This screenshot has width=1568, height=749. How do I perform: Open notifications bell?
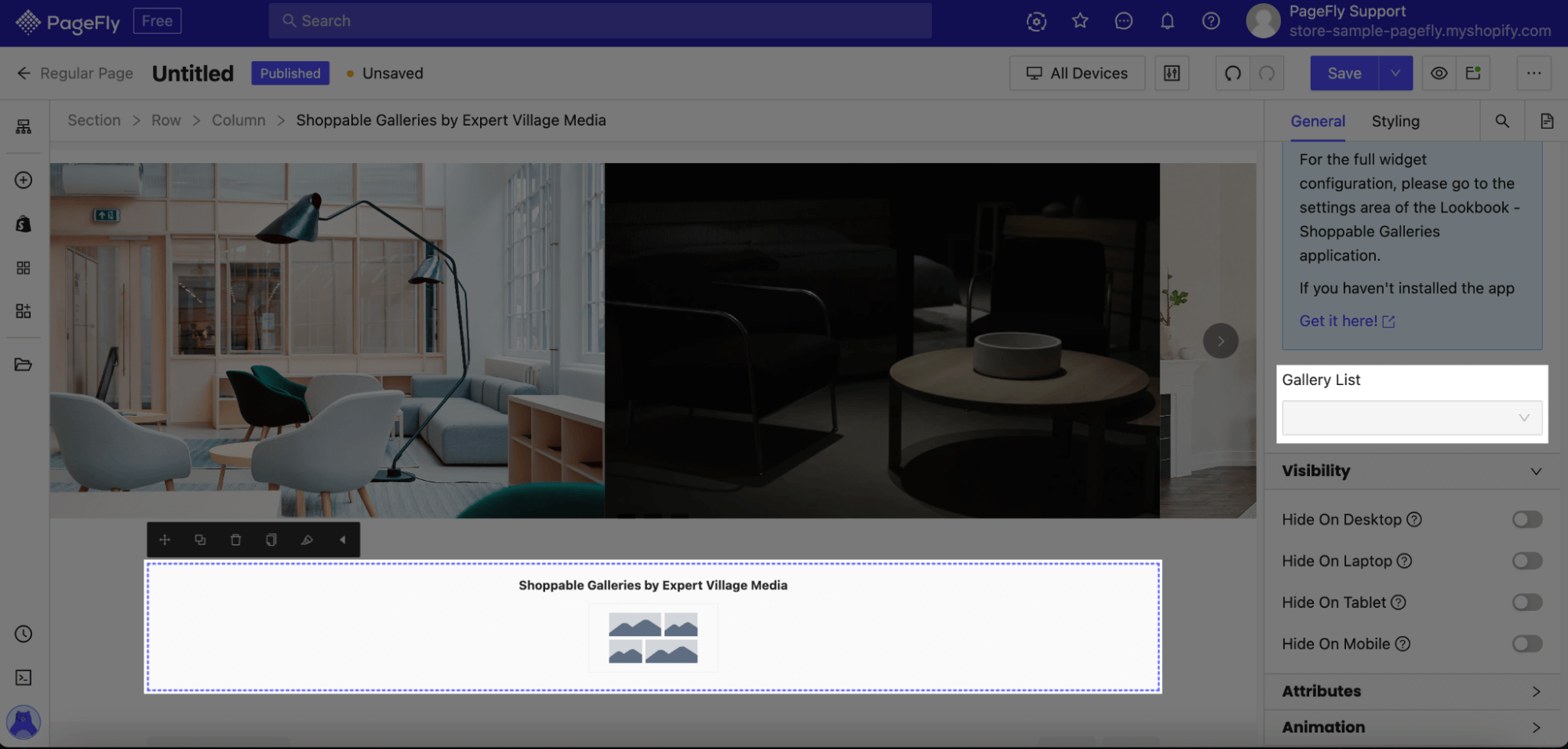(x=1167, y=21)
